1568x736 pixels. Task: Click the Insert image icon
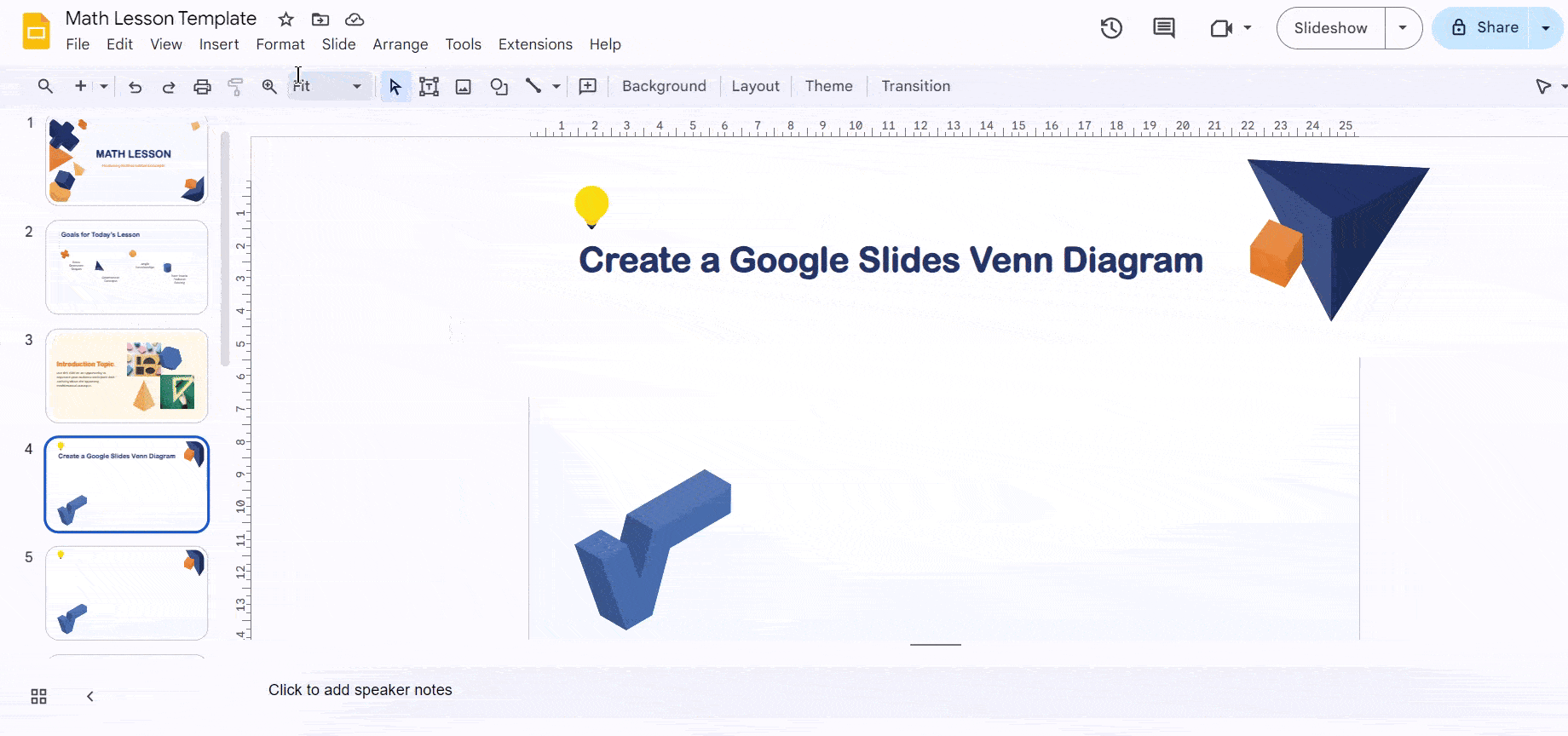pos(464,86)
